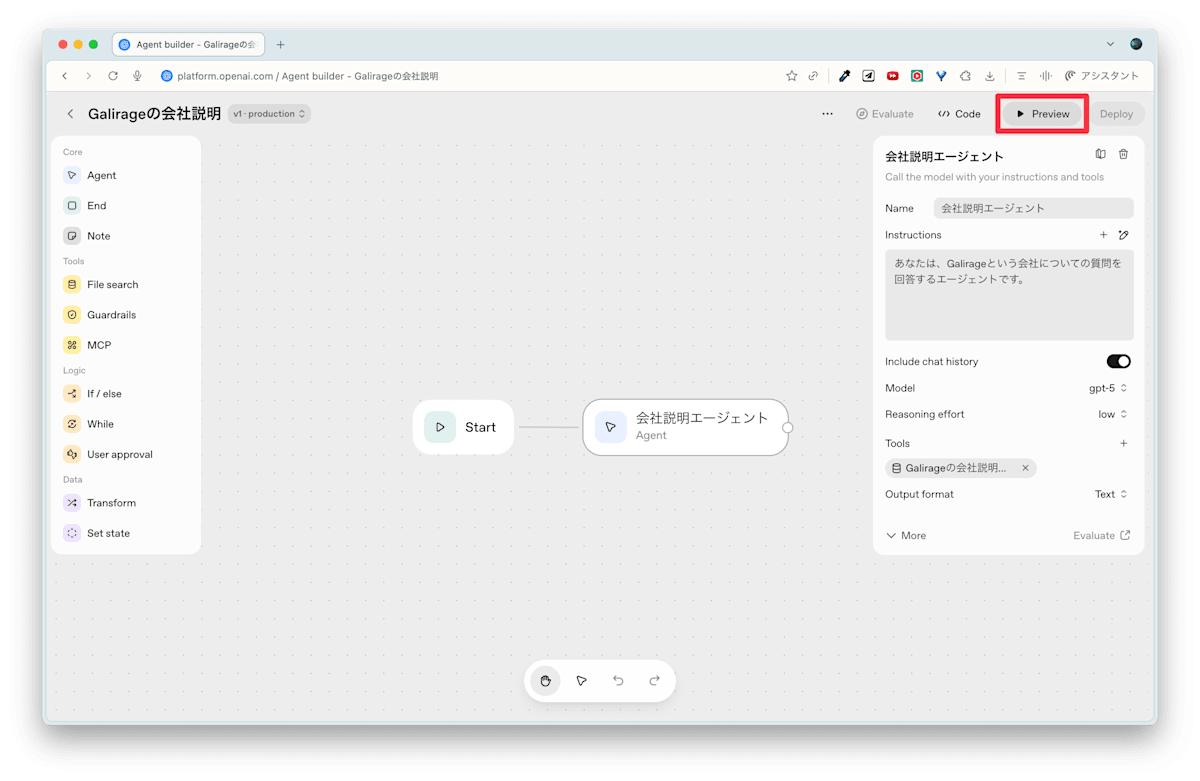Click the browser address bar URL
The height and width of the screenshot is (781, 1200).
coord(308,76)
